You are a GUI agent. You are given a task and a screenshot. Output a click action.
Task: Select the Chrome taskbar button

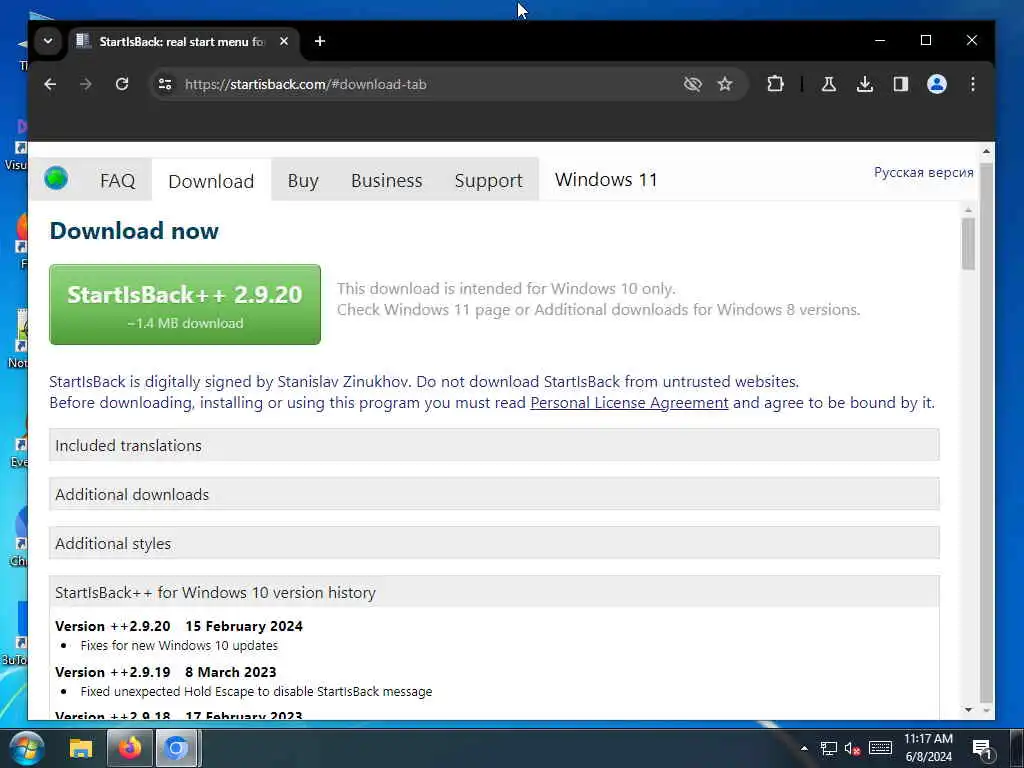pos(176,748)
